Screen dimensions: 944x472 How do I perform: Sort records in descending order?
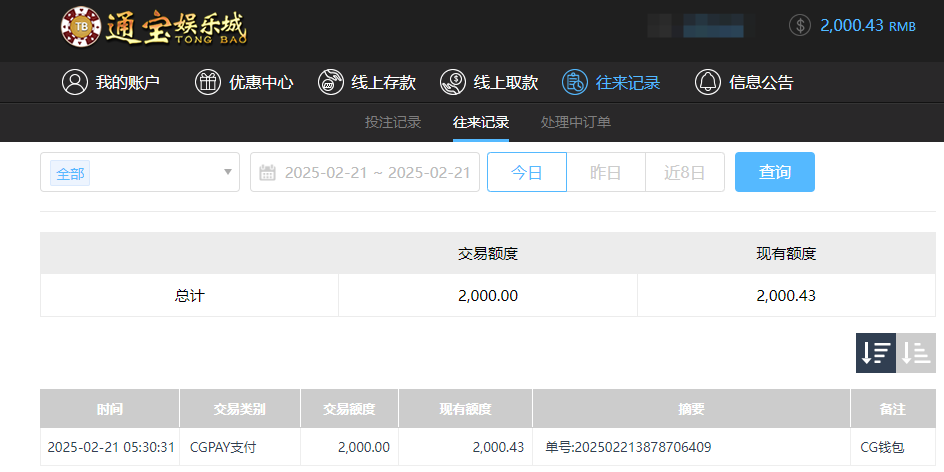pos(876,353)
